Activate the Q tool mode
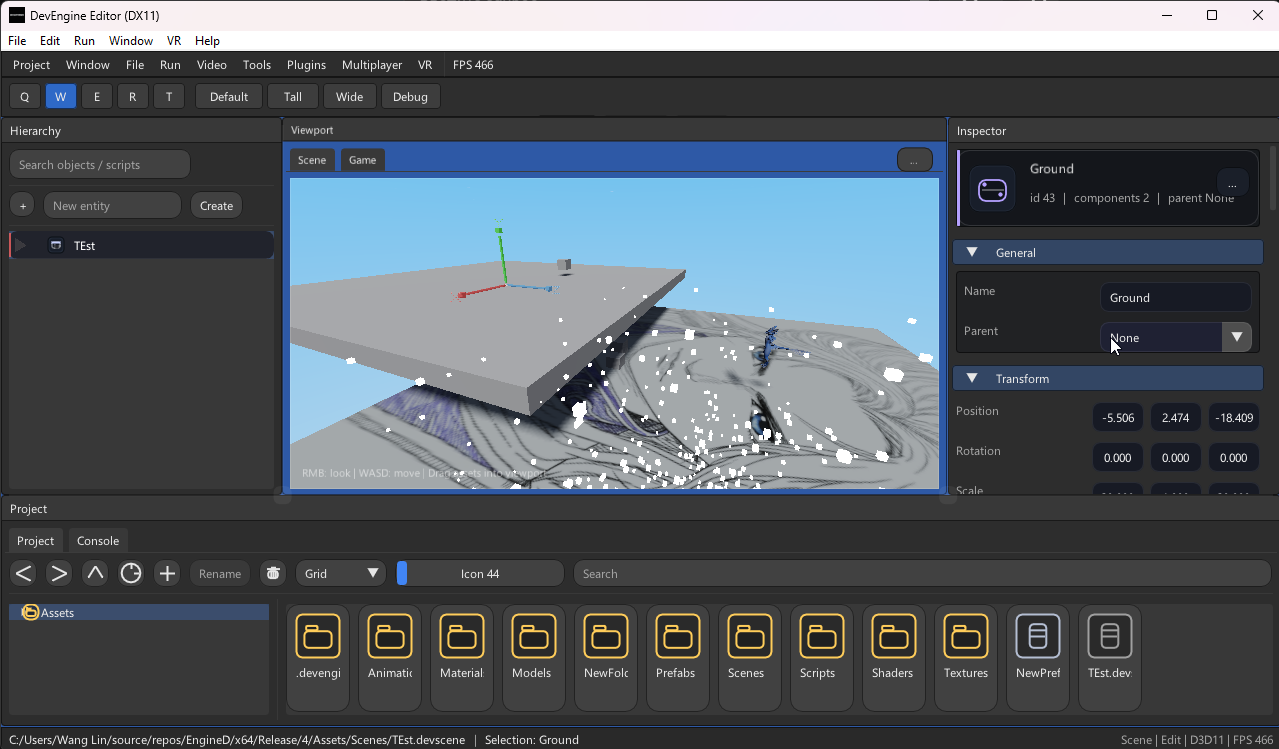Viewport: 1279px width, 749px height. [25, 96]
